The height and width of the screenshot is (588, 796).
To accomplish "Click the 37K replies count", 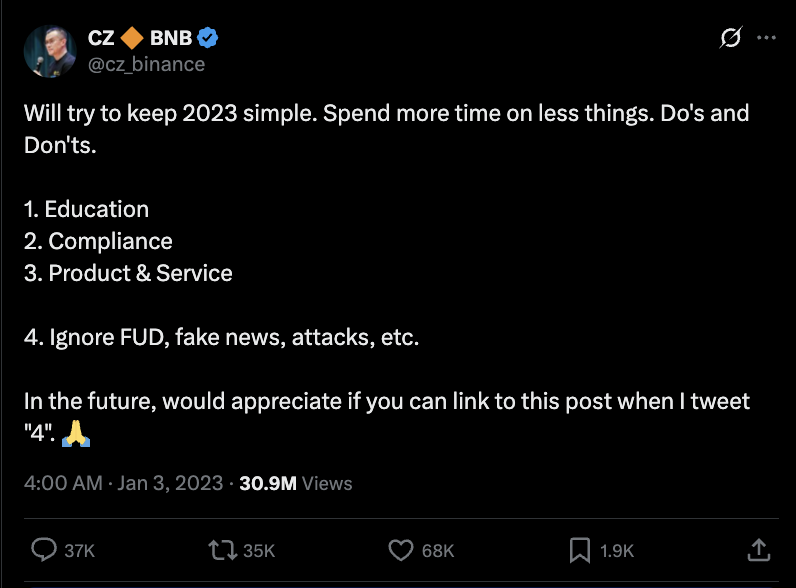I will 80,551.
